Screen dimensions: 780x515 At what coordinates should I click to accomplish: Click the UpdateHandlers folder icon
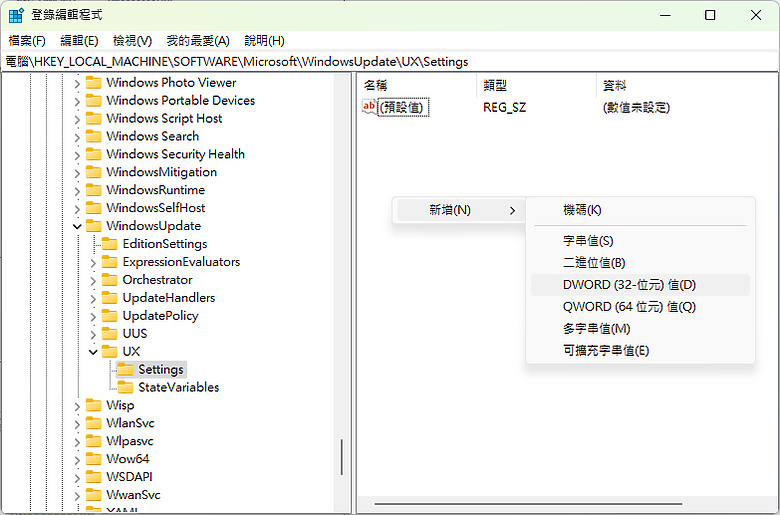tap(109, 298)
